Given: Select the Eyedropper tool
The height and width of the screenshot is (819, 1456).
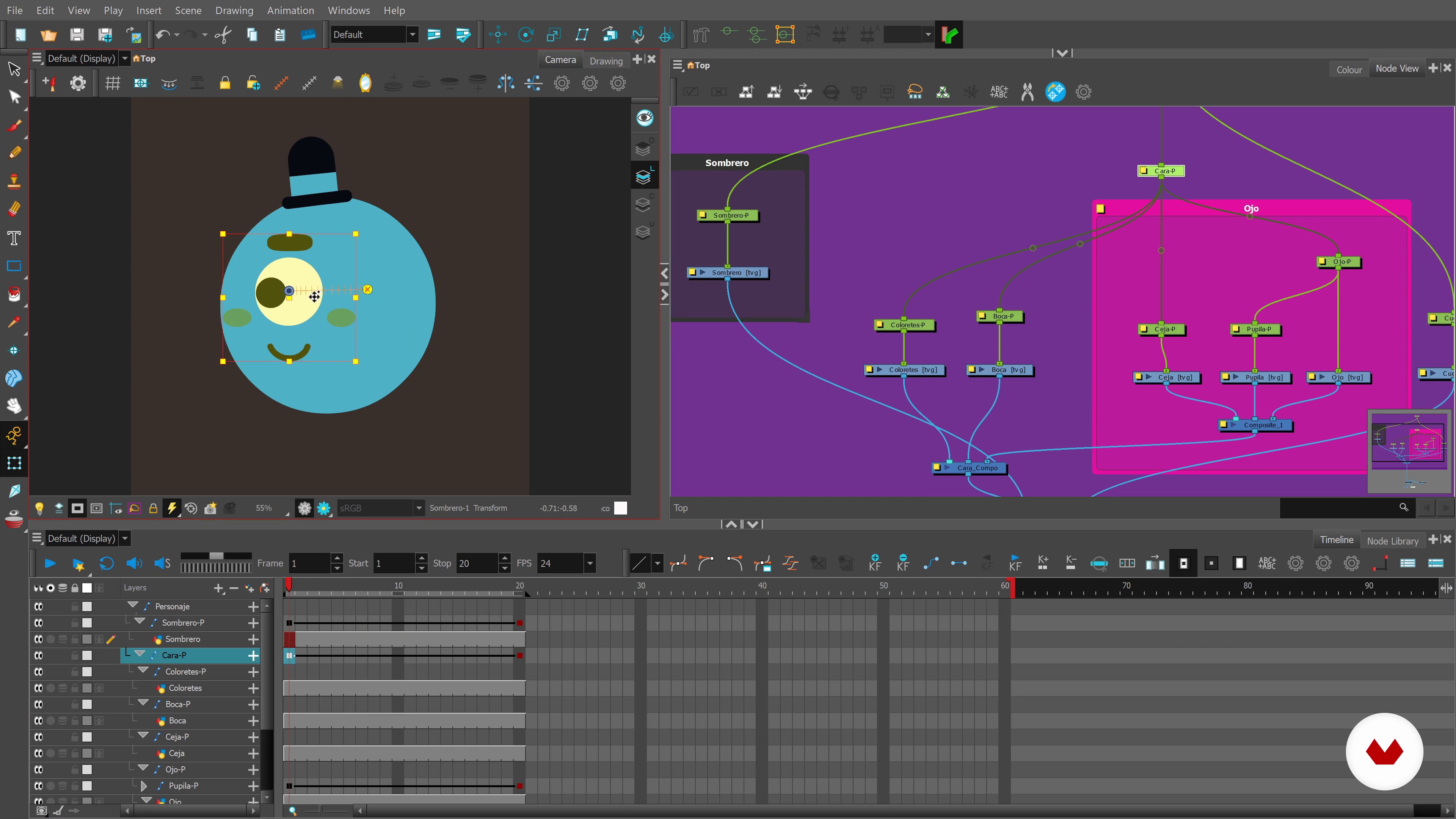Looking at the screenshot, I should 14,323.
